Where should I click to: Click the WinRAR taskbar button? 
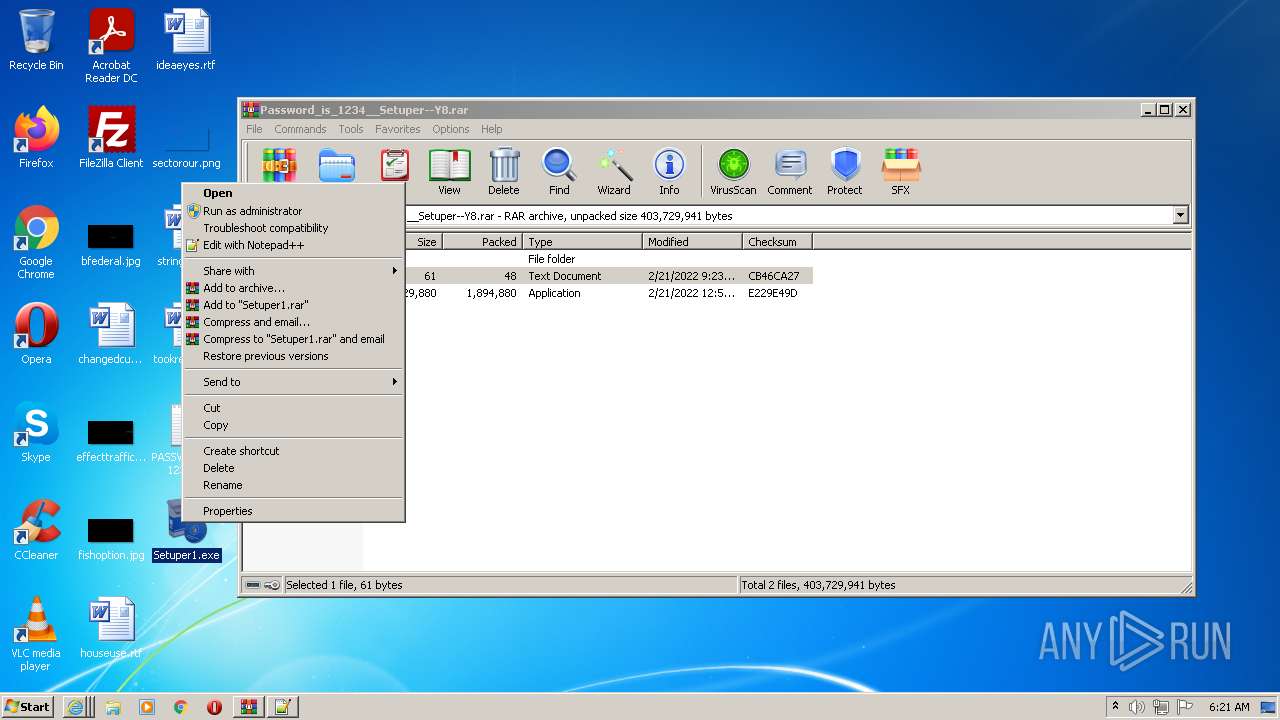(x=248, y=707)
